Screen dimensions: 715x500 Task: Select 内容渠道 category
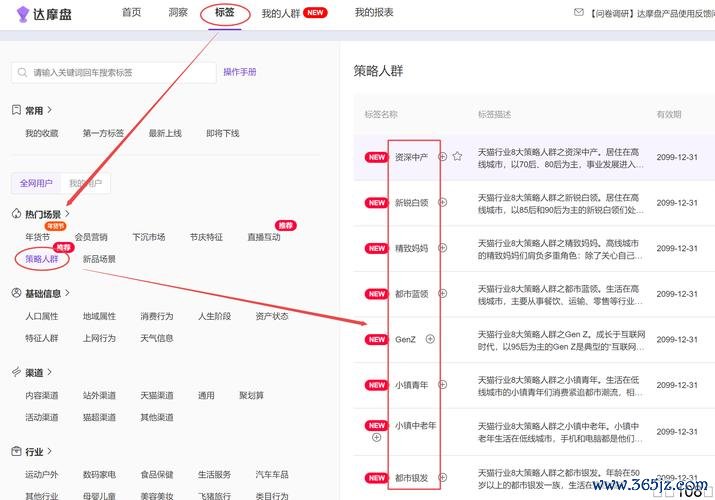click(x=42, y=395)
